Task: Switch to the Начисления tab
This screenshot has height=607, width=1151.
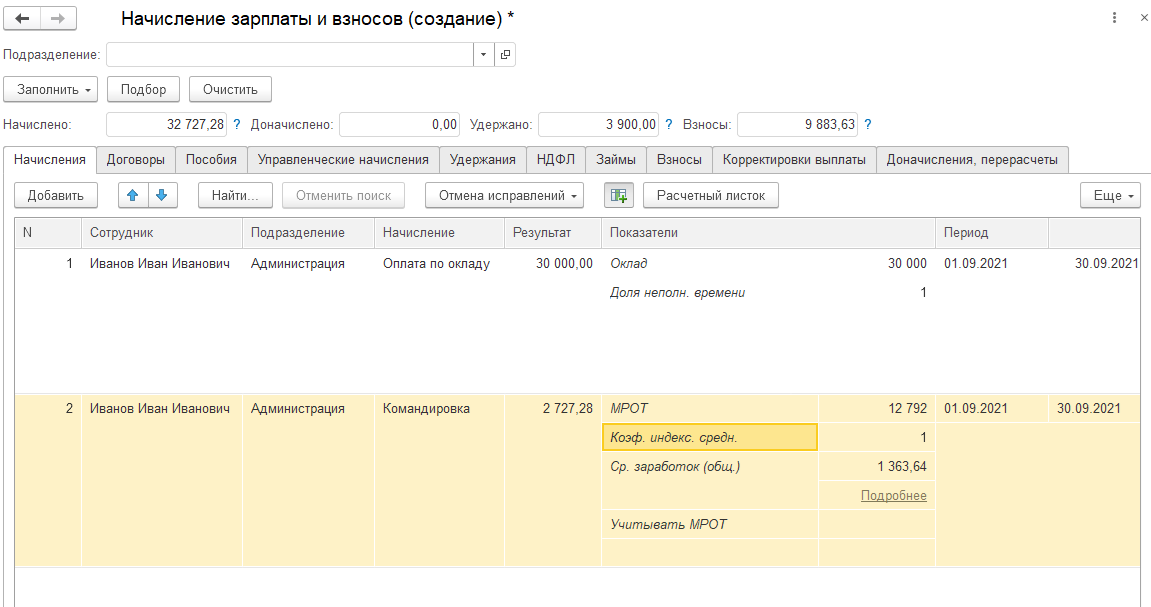Action: click(x=50, y=159)
